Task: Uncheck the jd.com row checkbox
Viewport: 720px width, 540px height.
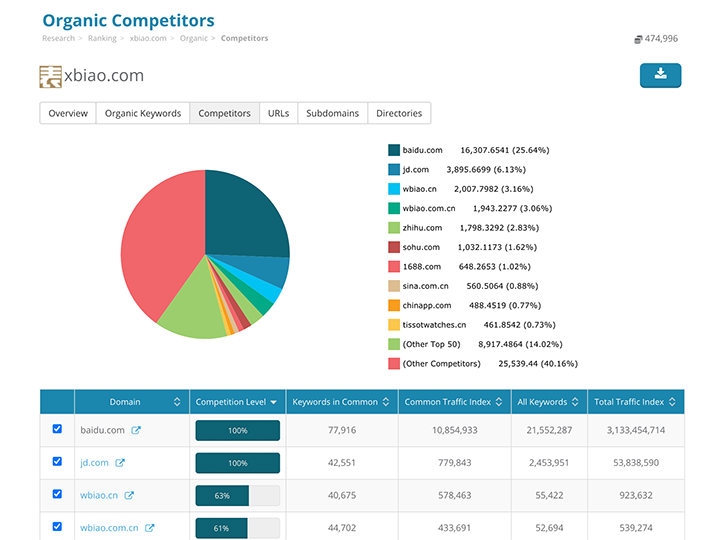Action: point(57,462)
